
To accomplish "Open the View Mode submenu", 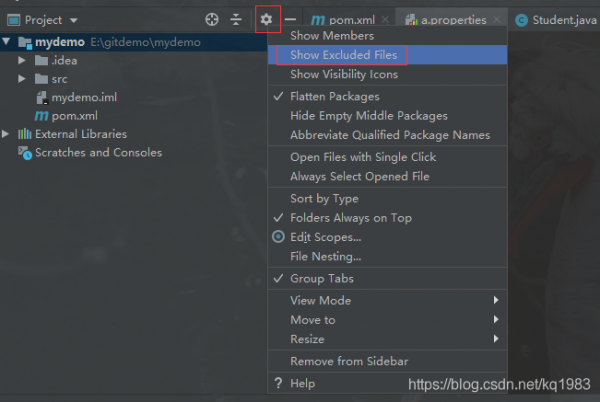I will click(x=320, y=300).
